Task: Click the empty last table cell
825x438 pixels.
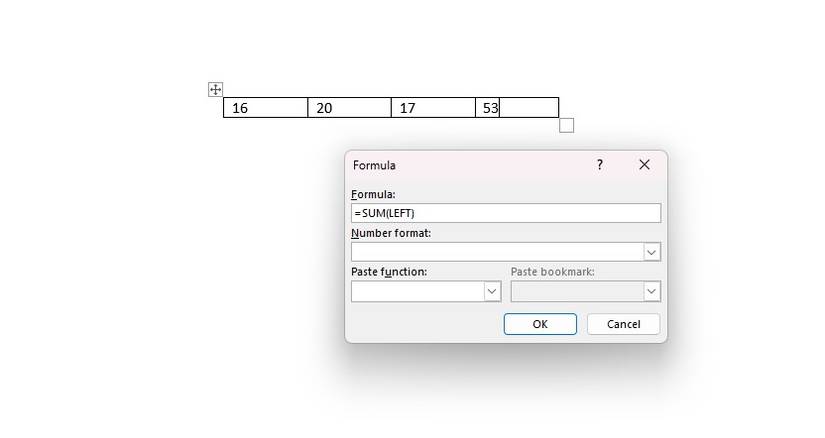Action: [x=529, y=108]
